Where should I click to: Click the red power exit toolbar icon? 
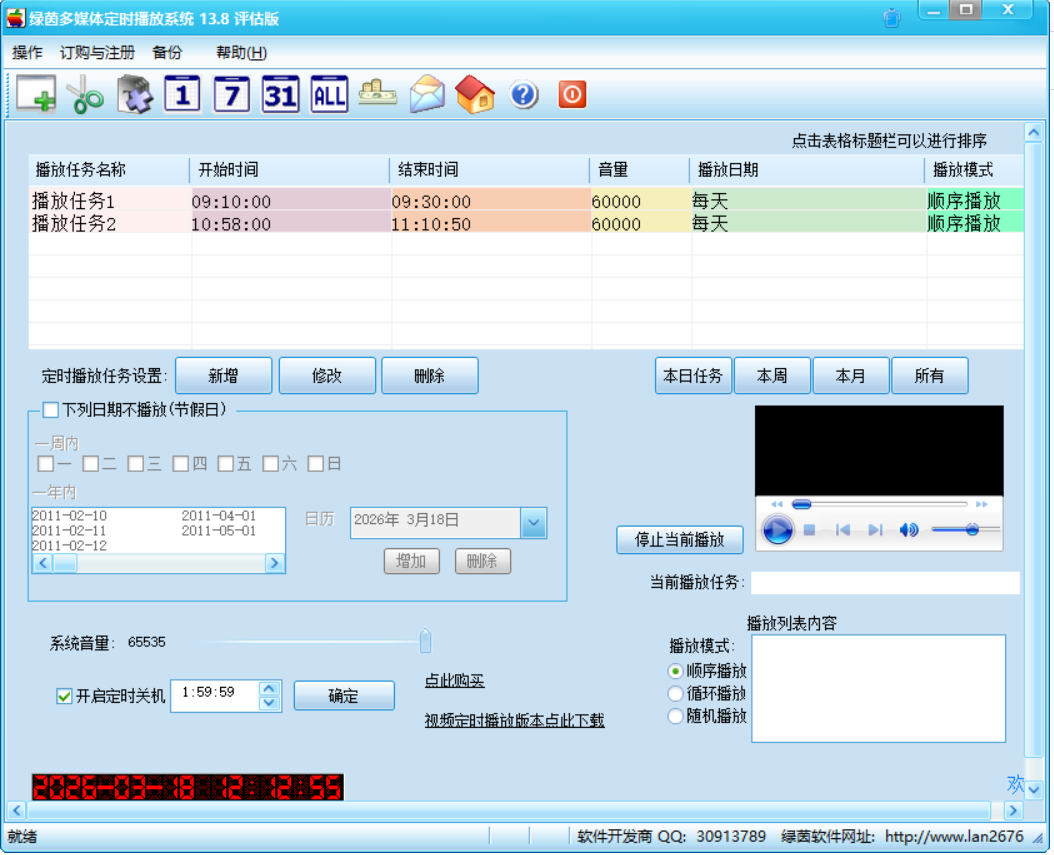(x=571, y=95)
